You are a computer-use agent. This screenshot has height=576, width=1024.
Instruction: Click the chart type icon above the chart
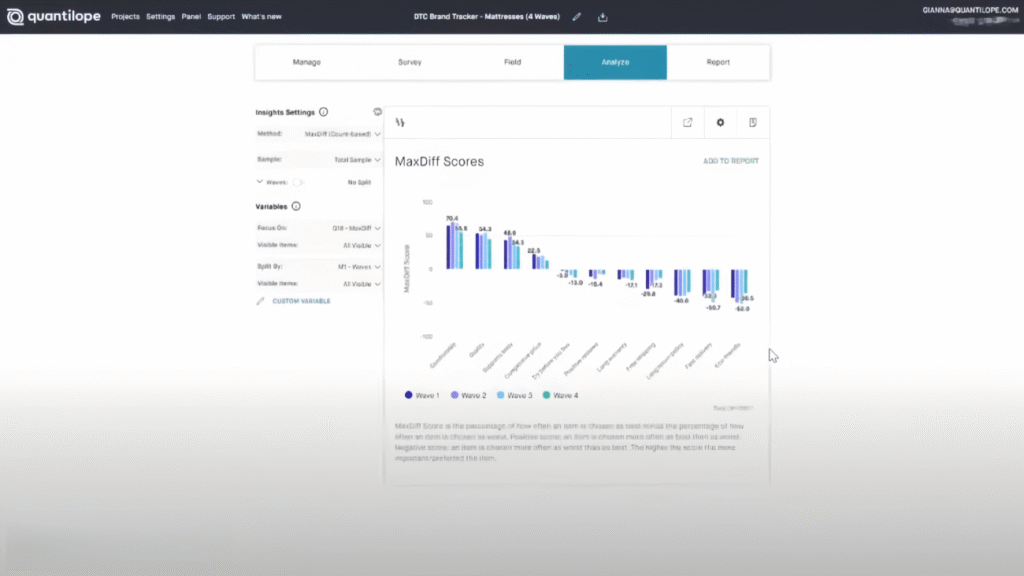[400, 123]
